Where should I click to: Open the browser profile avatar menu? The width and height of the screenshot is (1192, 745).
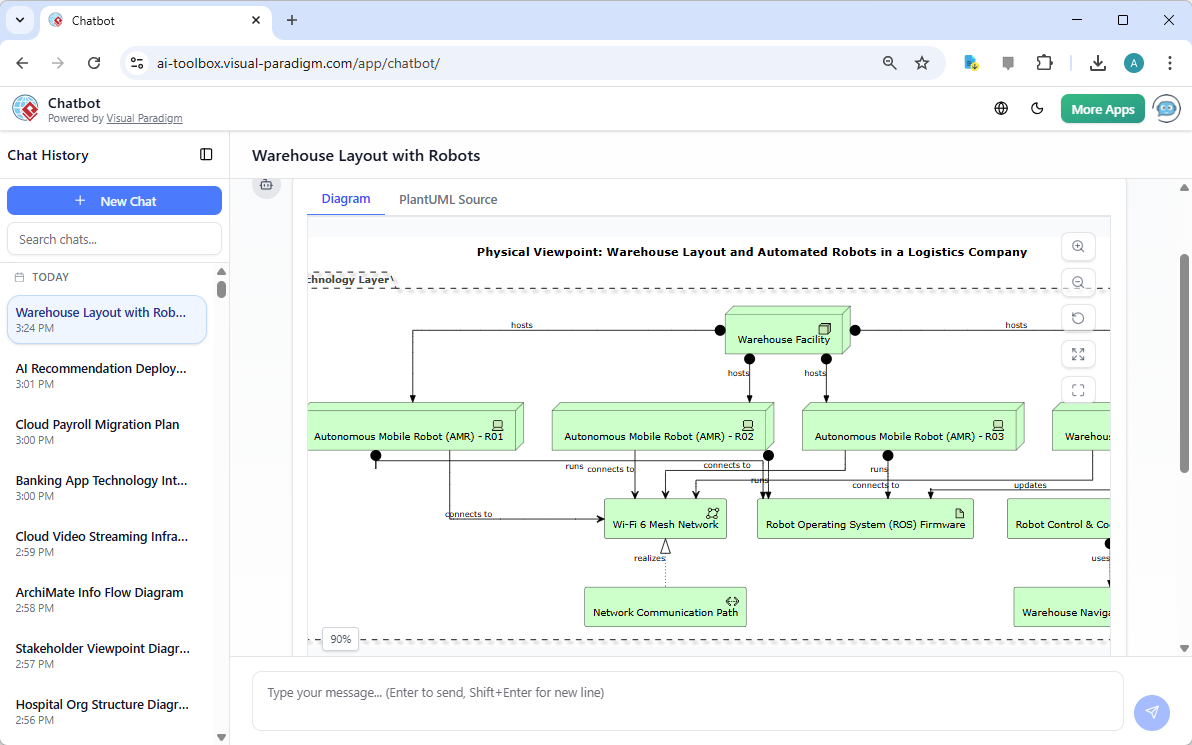(x=1133, y=62)
